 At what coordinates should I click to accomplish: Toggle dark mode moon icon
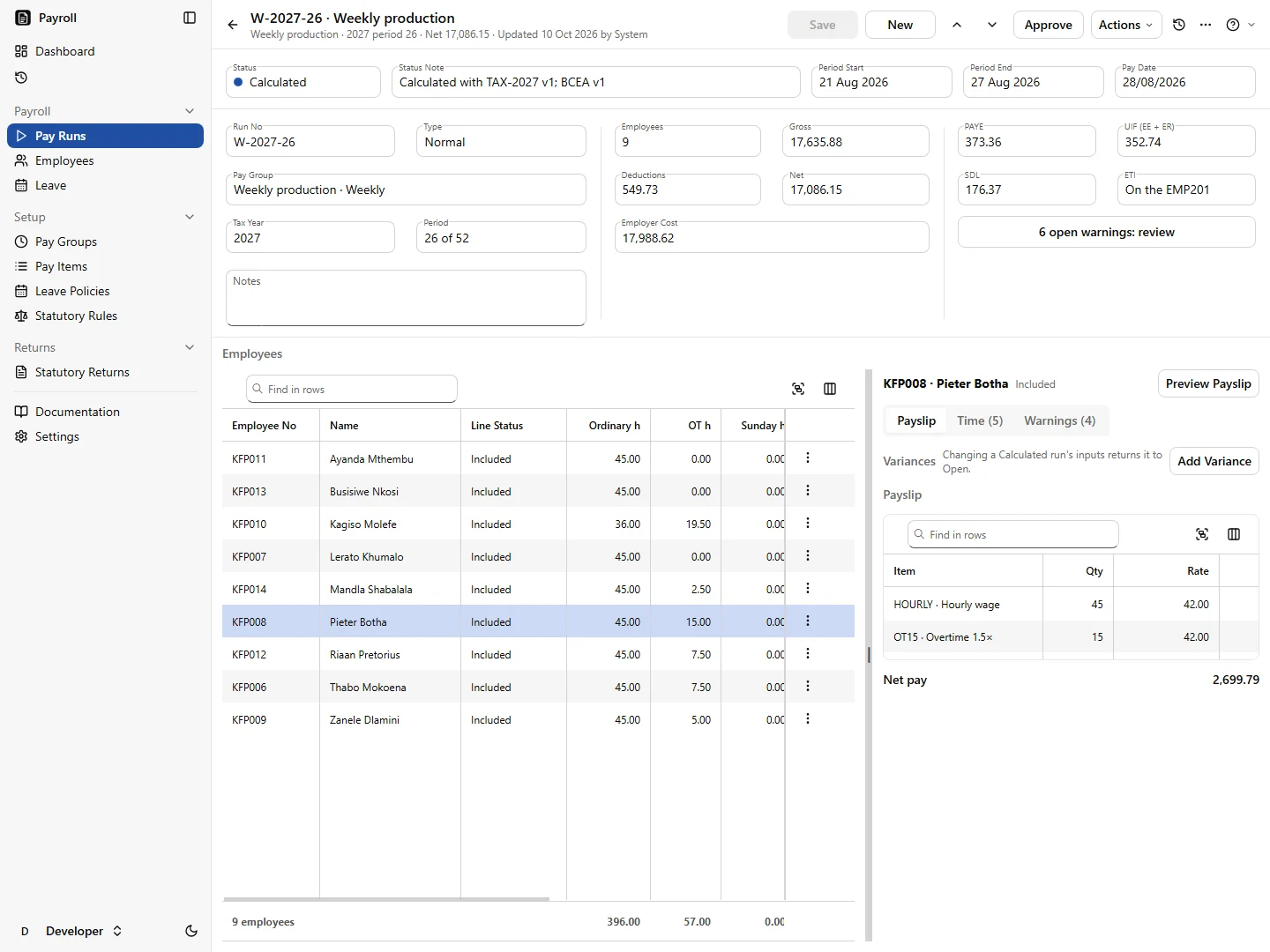point(191,931)
